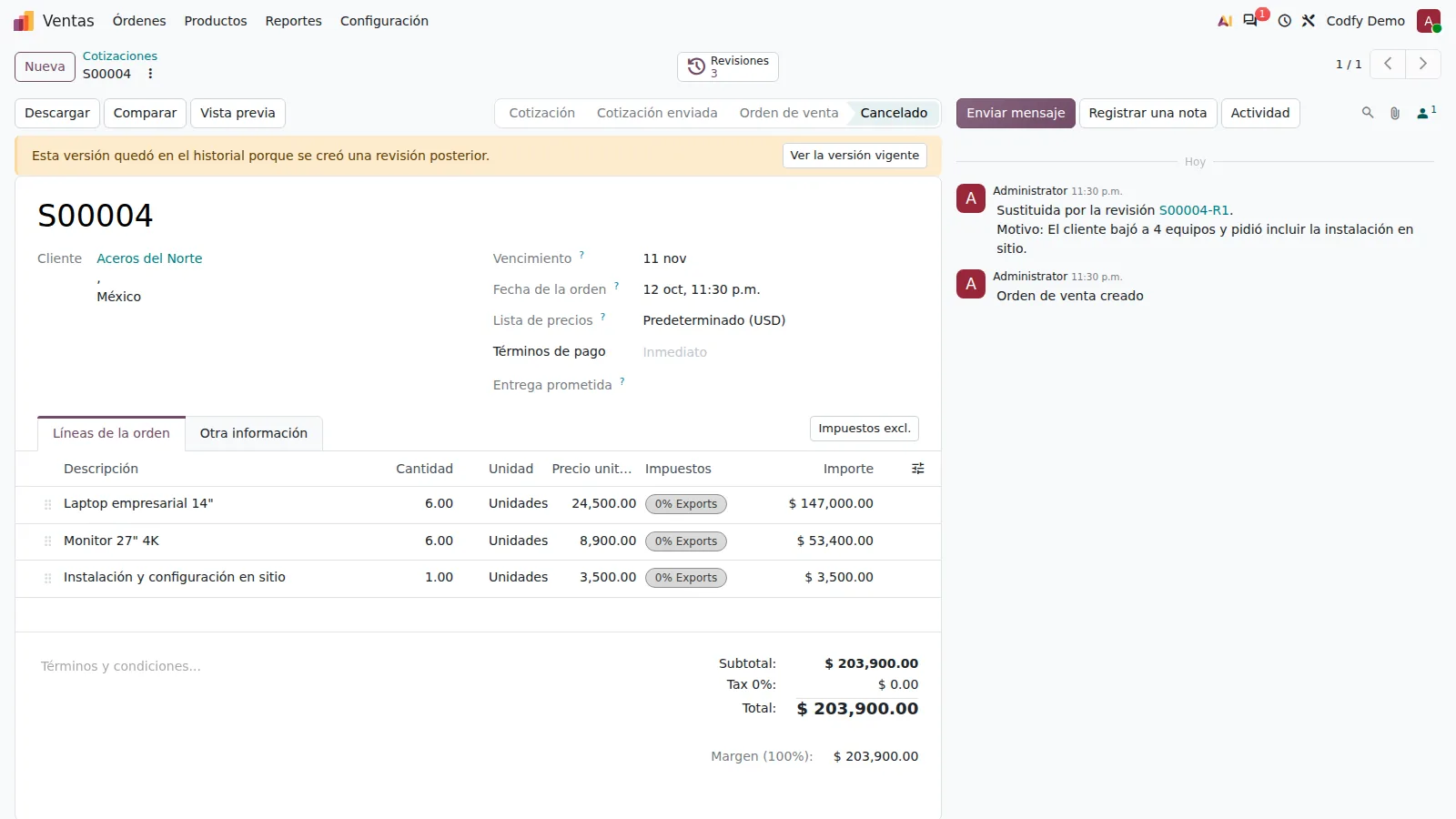The image size is (1456, 819).
Task: Go to the next record arrow
Action: (1423, 64)
